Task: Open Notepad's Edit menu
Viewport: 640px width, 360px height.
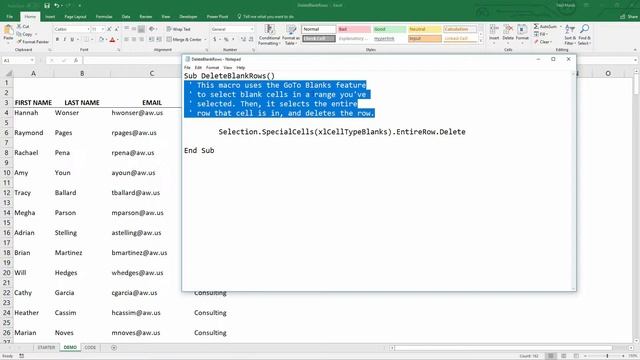Action: (198, 67)
